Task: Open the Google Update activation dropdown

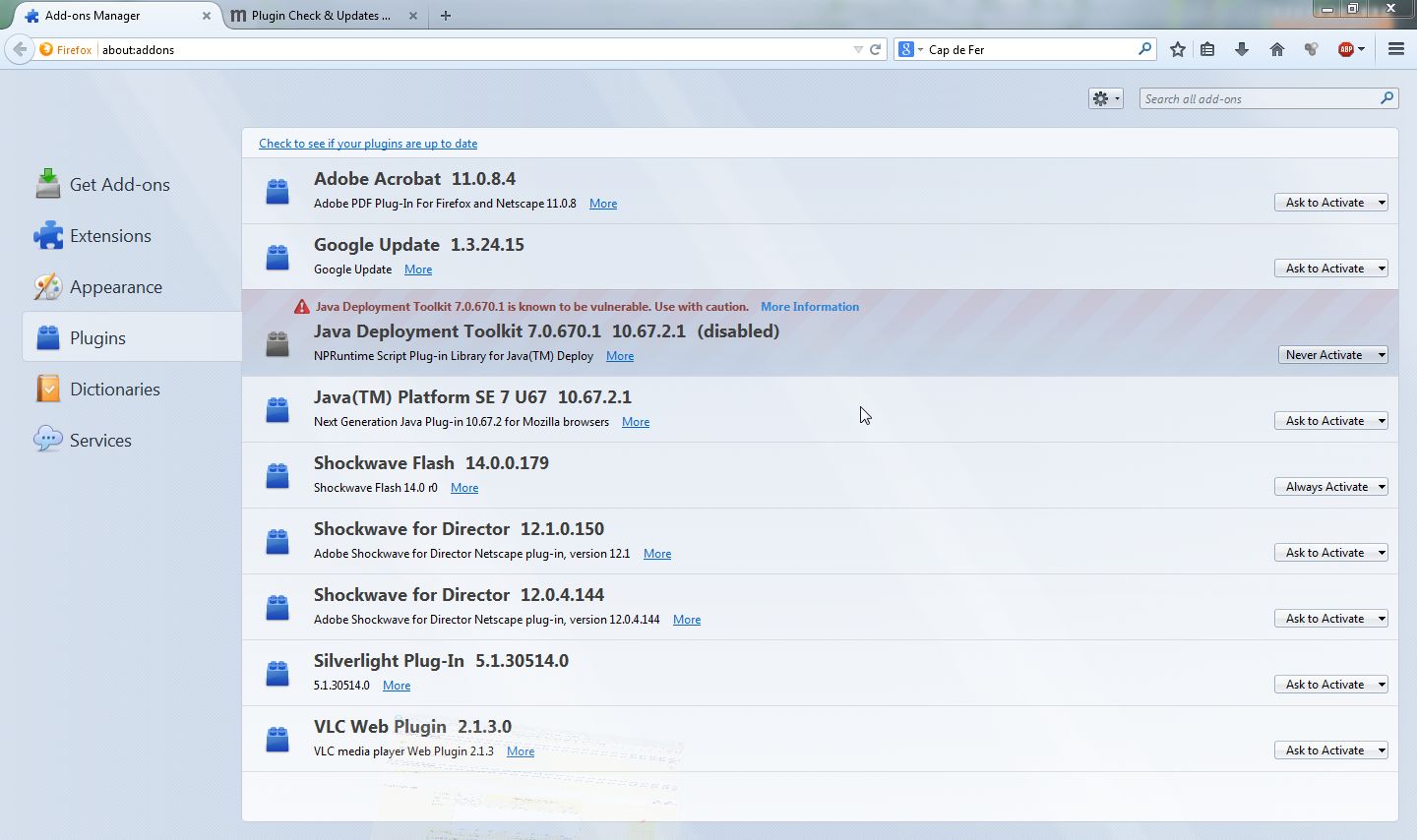Action: [x=1330, y=268]
